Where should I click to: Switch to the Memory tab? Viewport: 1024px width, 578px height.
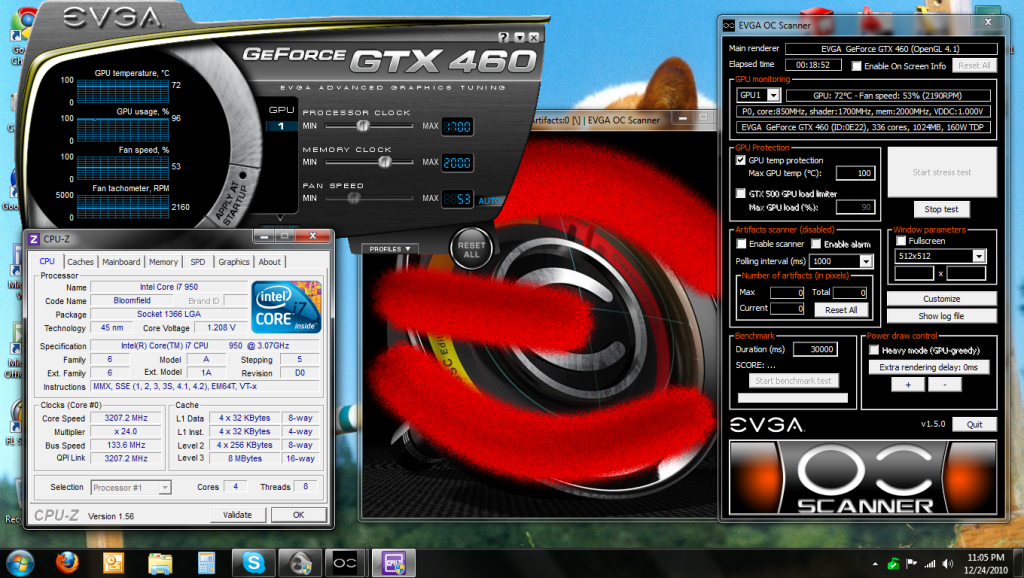(163, 262)
